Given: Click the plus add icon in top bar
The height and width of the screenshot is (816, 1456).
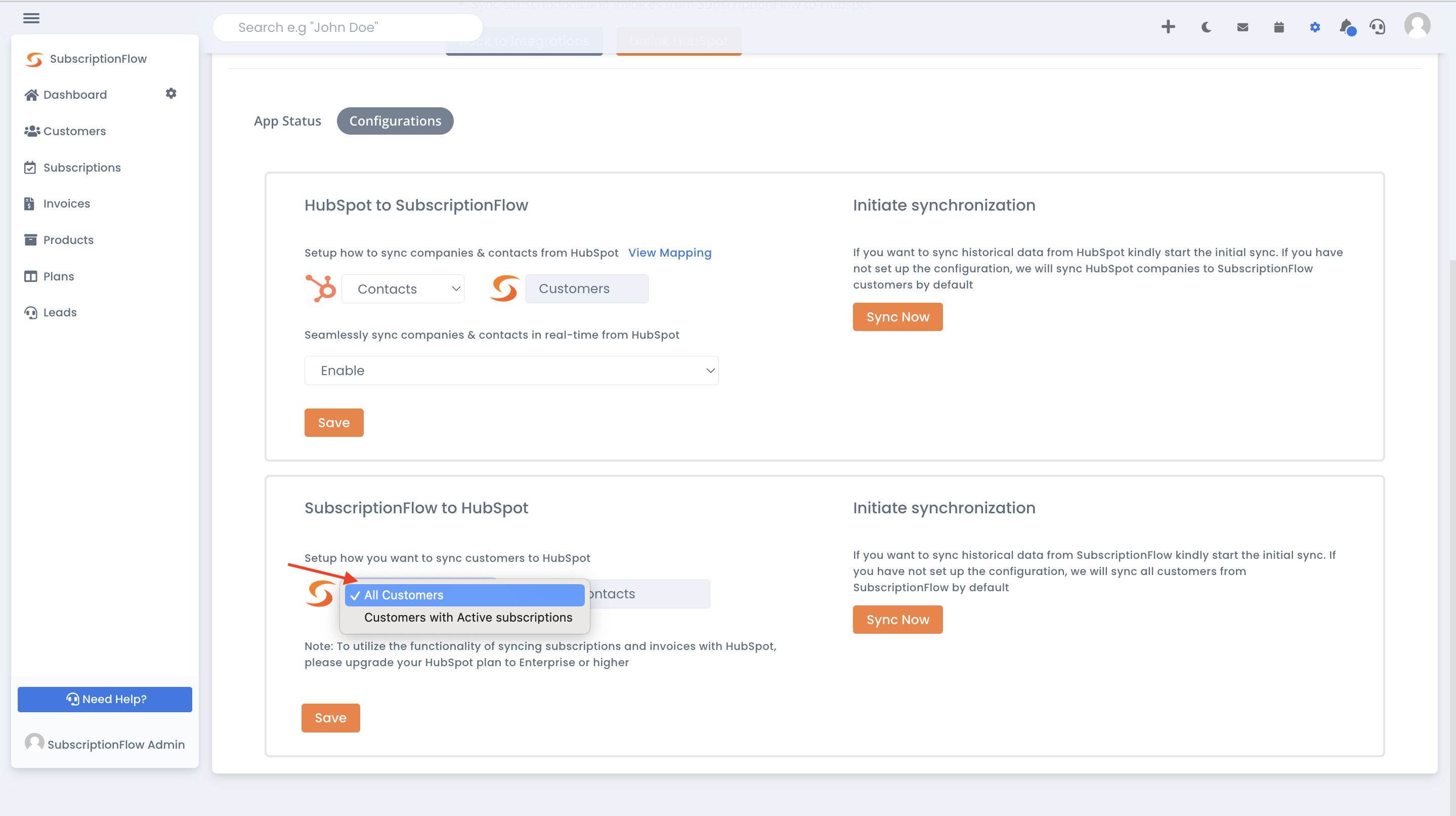Looking at the screenshot, I should [x=1168, y=27].
